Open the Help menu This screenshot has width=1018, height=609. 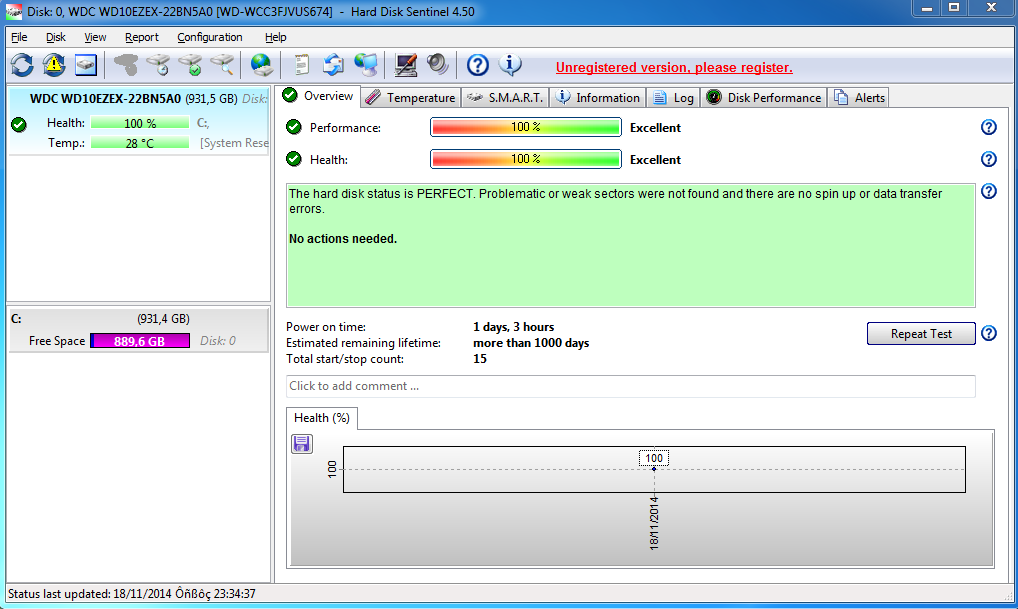tap(275, 37)
